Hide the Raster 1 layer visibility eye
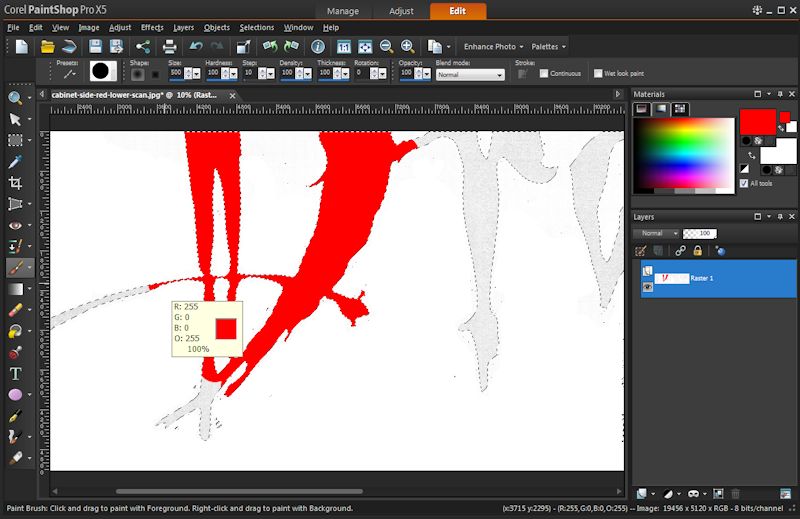The image size is (800, 519). click(647, 286)
